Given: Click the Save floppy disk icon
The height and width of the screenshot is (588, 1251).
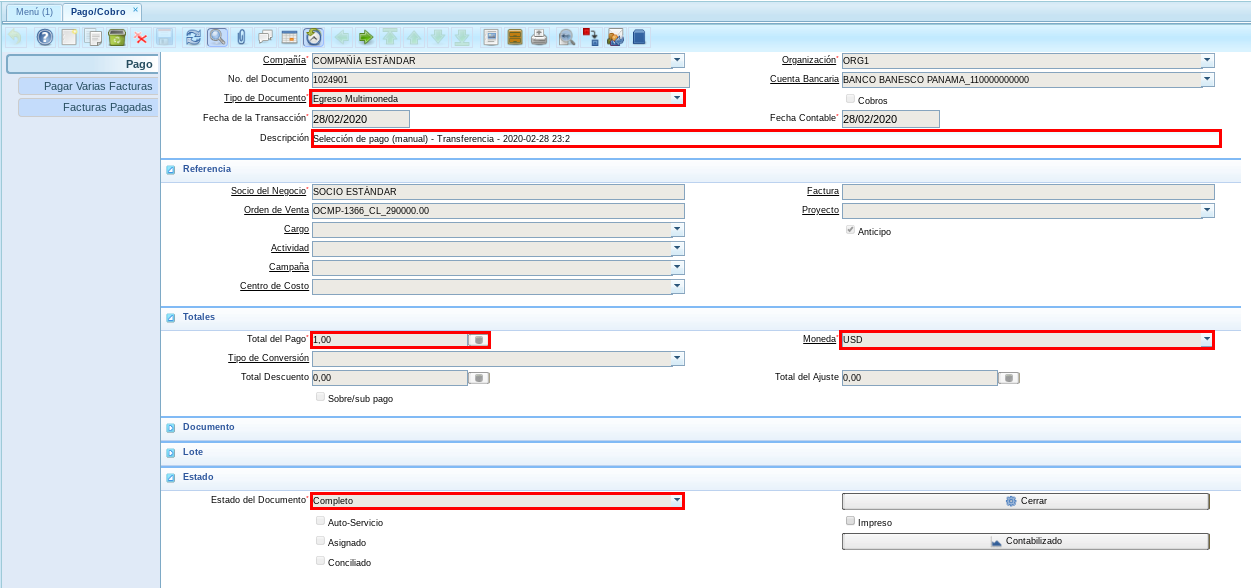Looking at the screenshot, I should pos(165,37).
